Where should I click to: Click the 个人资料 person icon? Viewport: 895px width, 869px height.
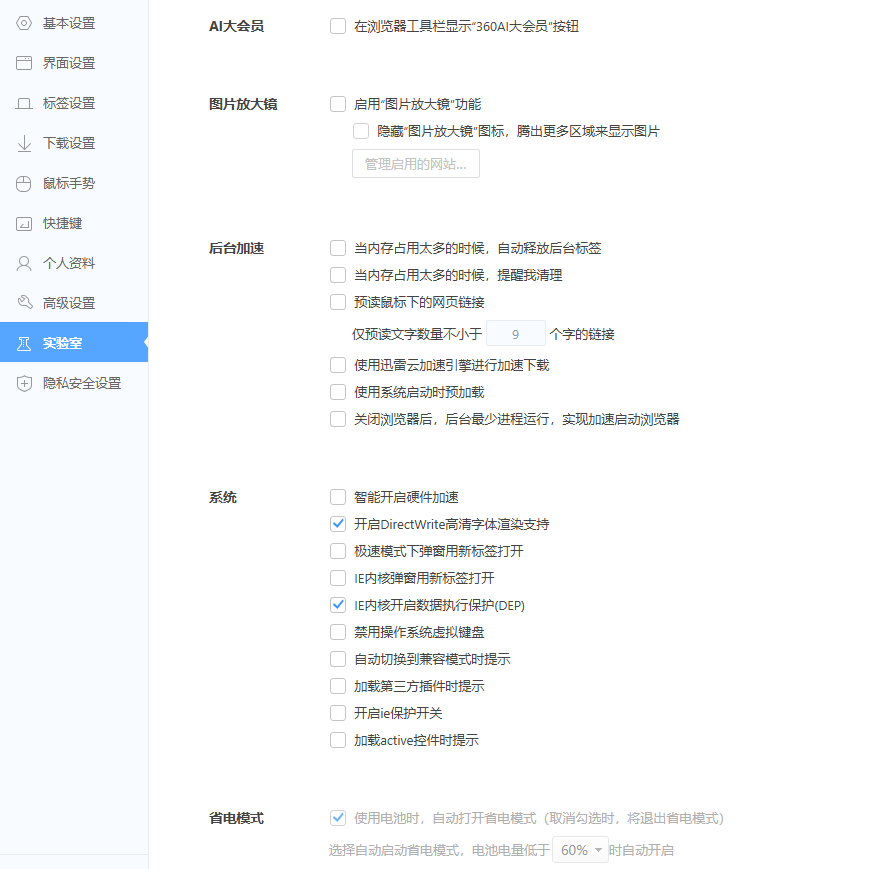(24, 263)
